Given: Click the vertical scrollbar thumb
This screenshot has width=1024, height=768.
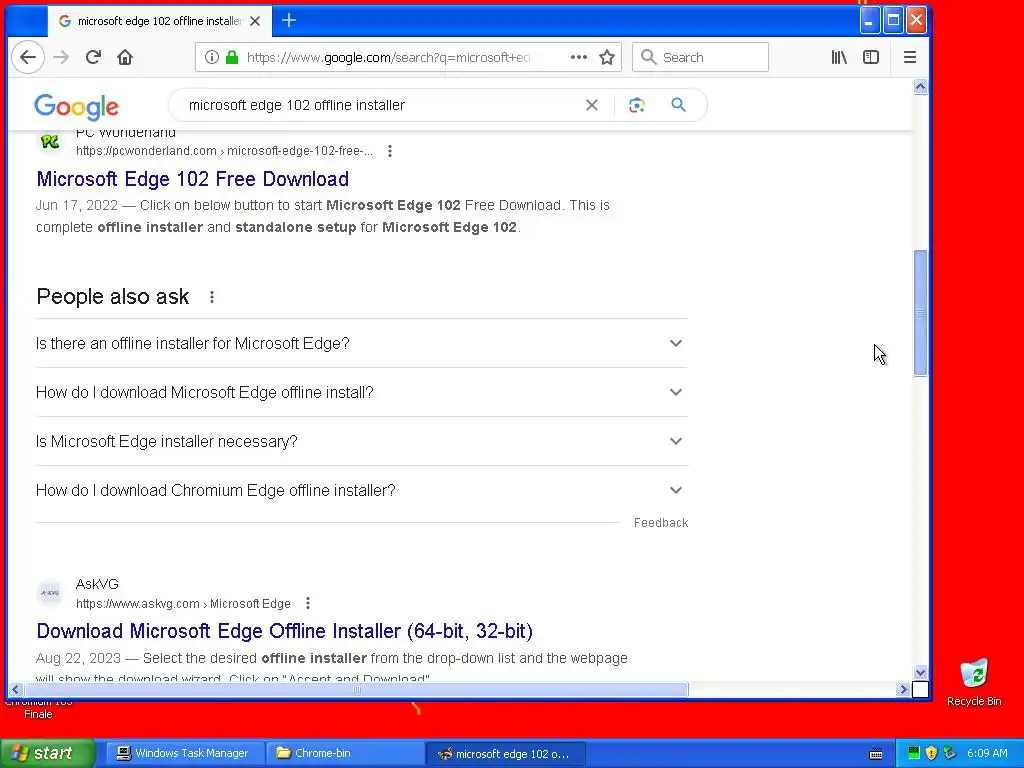Looking at the screenshot, I should [x=920, y=313].
